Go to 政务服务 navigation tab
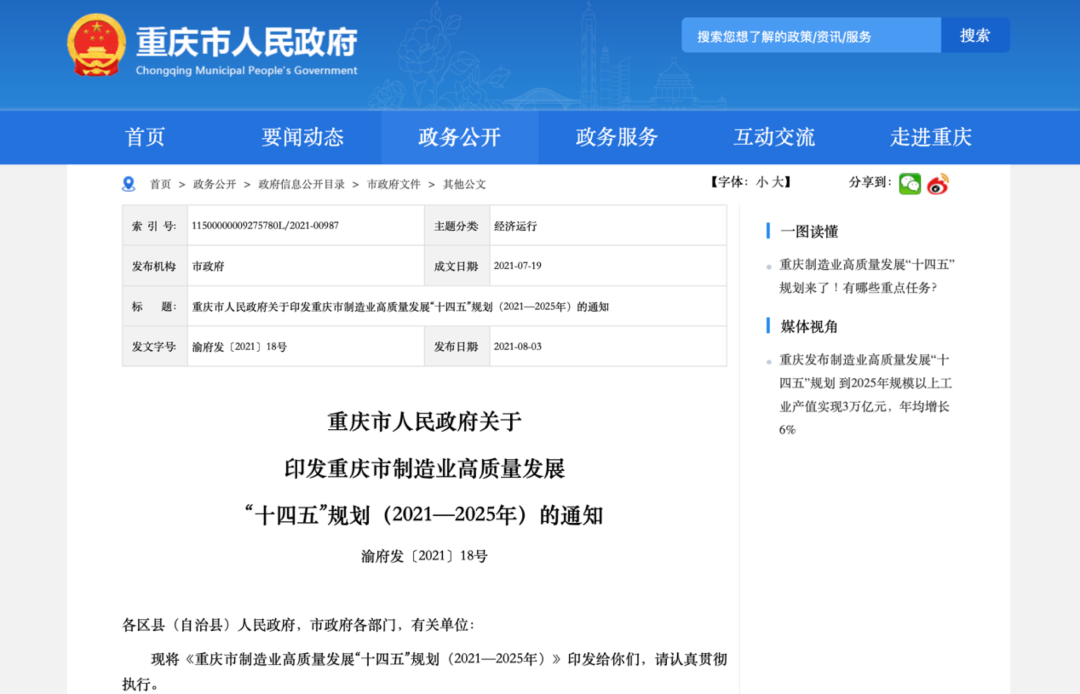 click(617, 137)
